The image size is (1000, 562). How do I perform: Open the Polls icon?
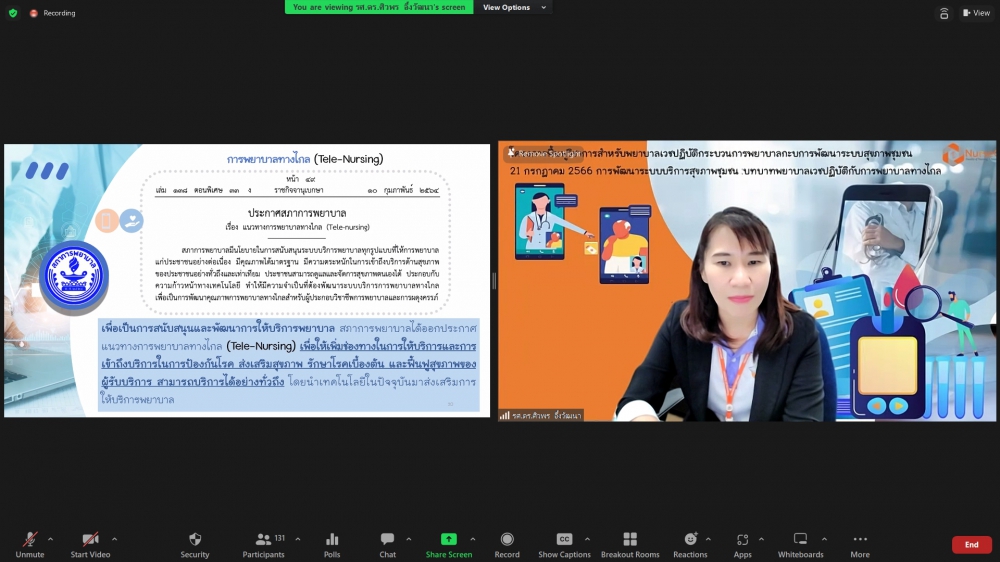point(332,540)
